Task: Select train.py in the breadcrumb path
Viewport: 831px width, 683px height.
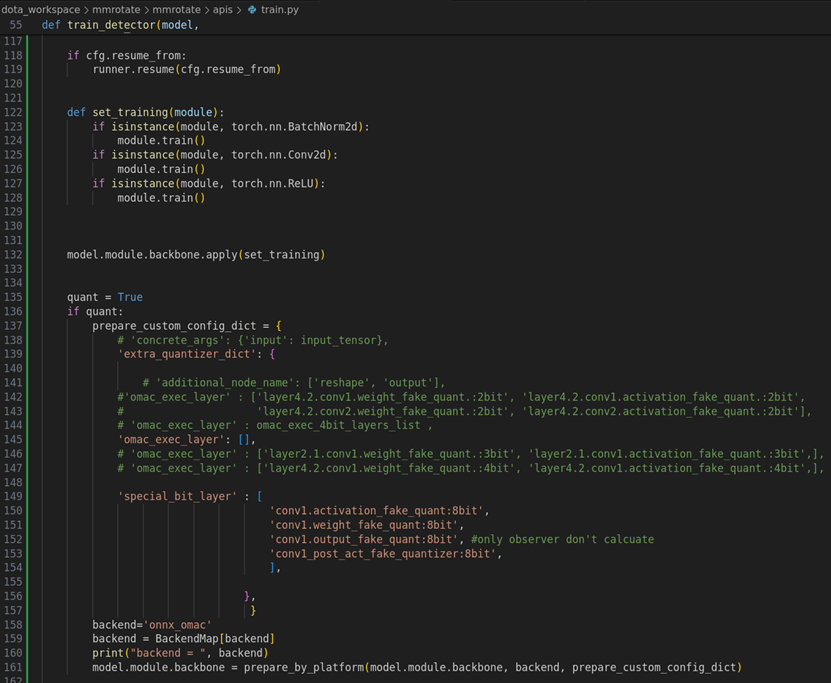Action: click(x=279, y=9)
